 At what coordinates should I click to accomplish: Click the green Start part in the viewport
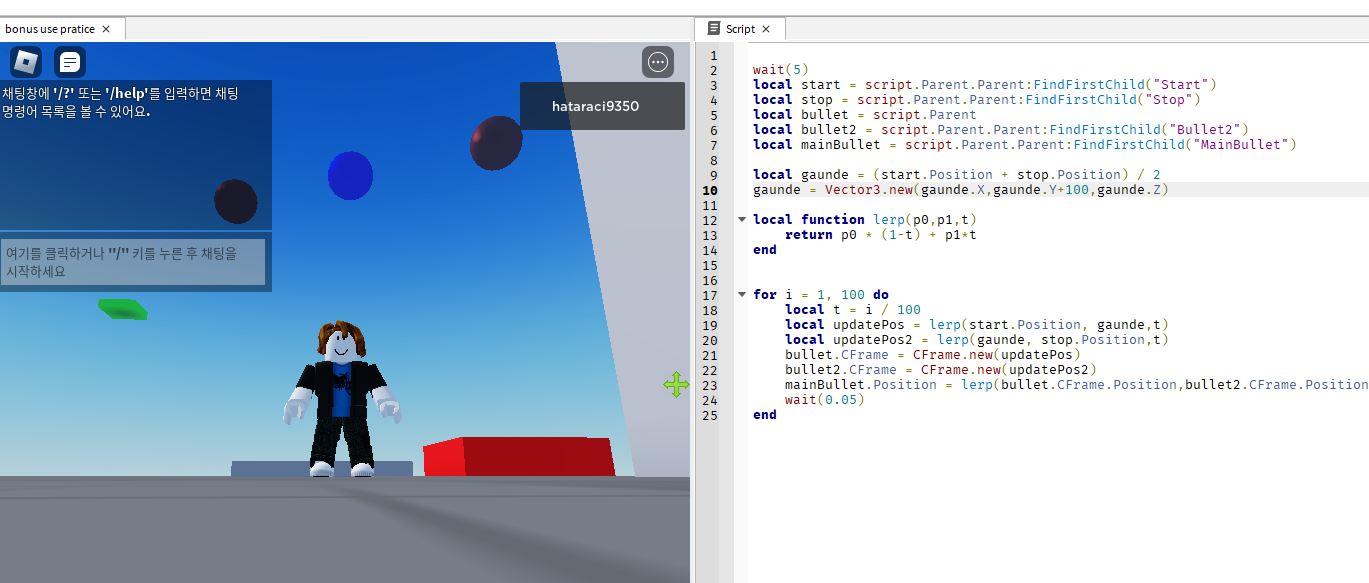(x=122, y=309)
